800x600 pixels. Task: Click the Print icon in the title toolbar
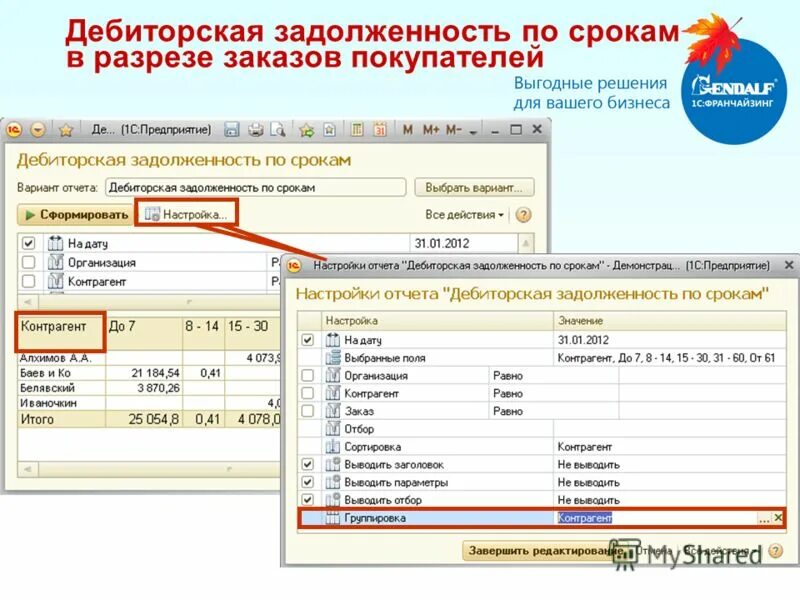click(255, 130)
